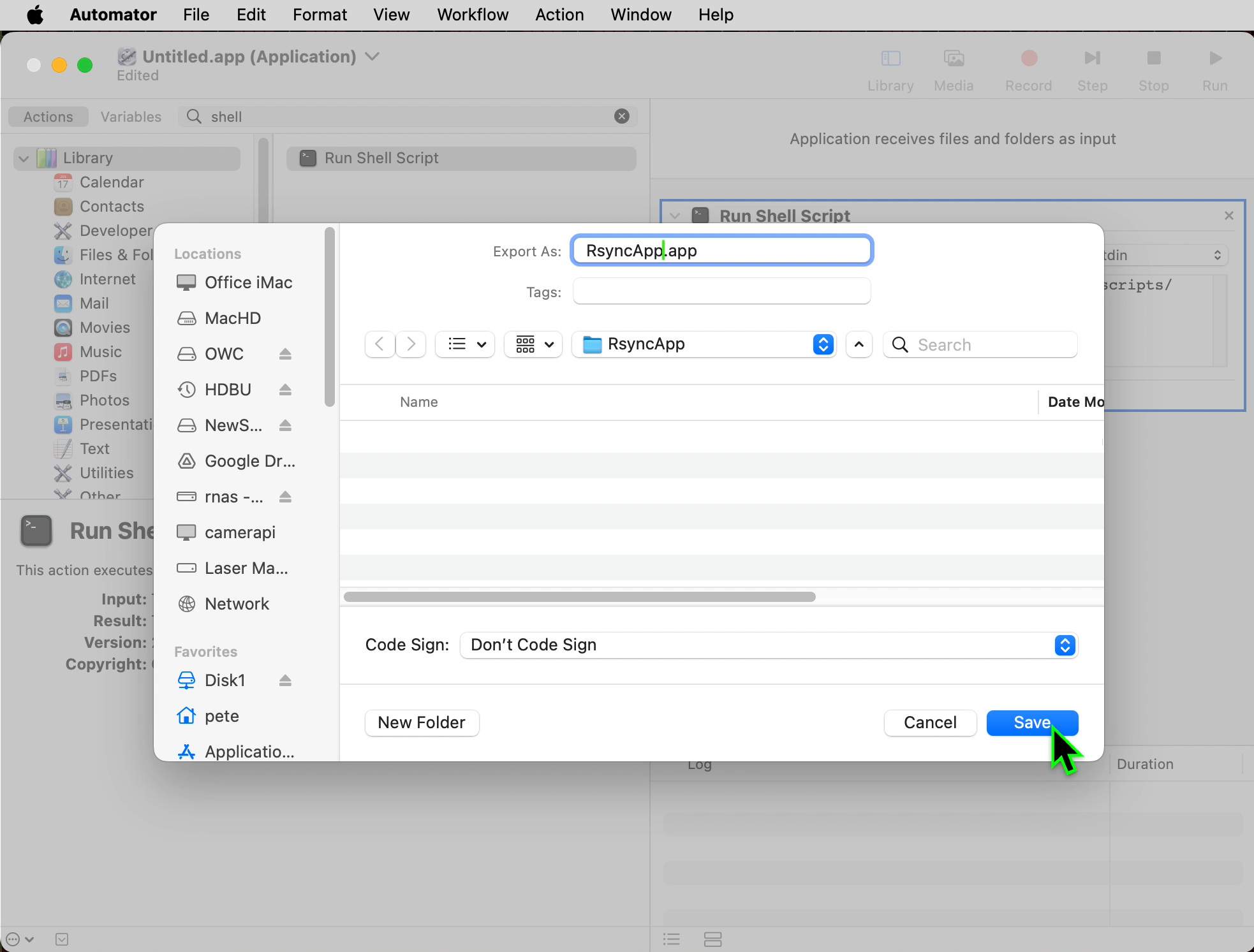This screenshot has height=952, width=1254.
Task: Clear the shell search text
Action: coord(621,116)
